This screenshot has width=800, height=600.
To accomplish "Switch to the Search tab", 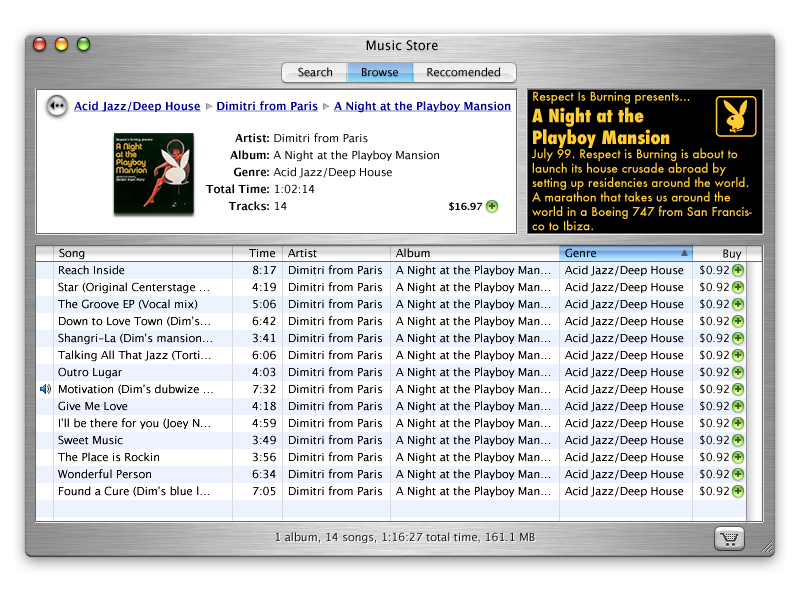I will [x=315, y=72].
